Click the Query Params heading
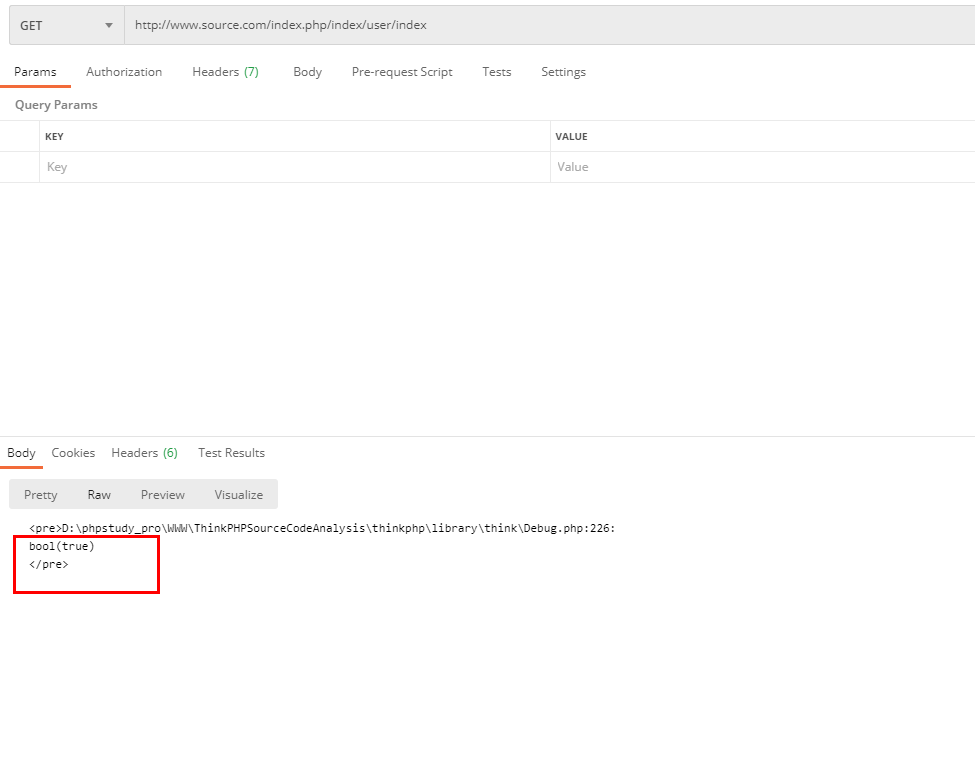Viewport: 975px width, 758px height. [57, 105]
